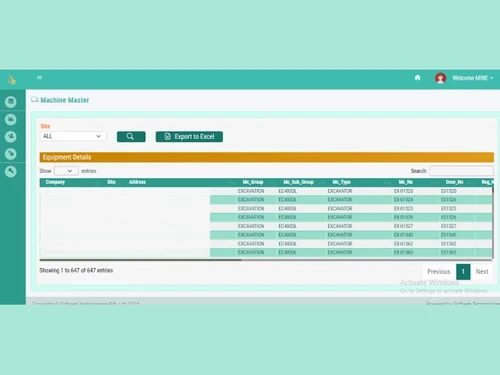Click the Next pagination button
This screenshot has width=500, height=375.
(x=482, y=272)
